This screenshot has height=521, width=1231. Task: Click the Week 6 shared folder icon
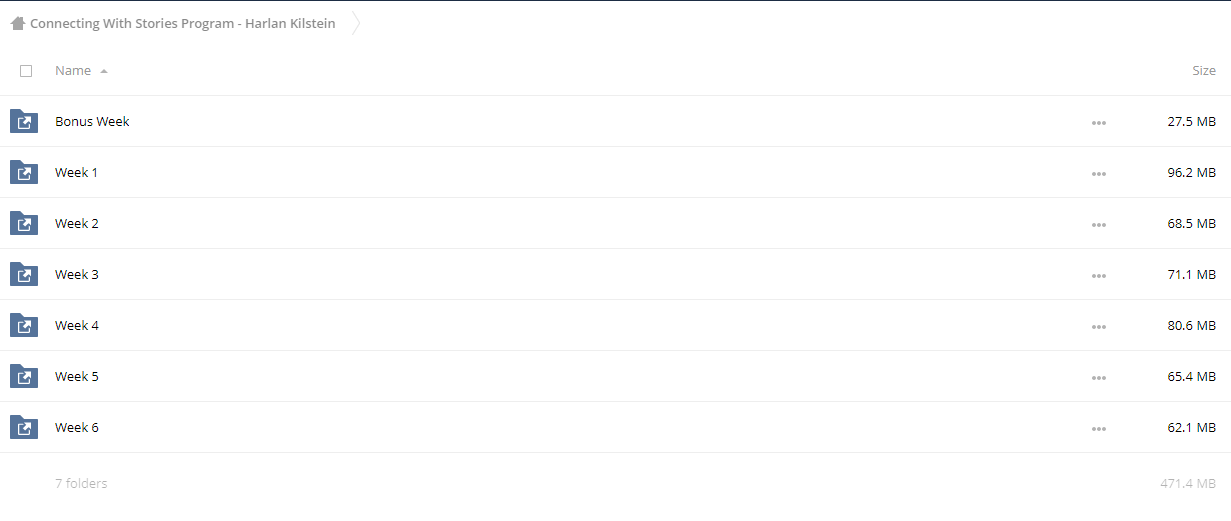click(24, 427)
